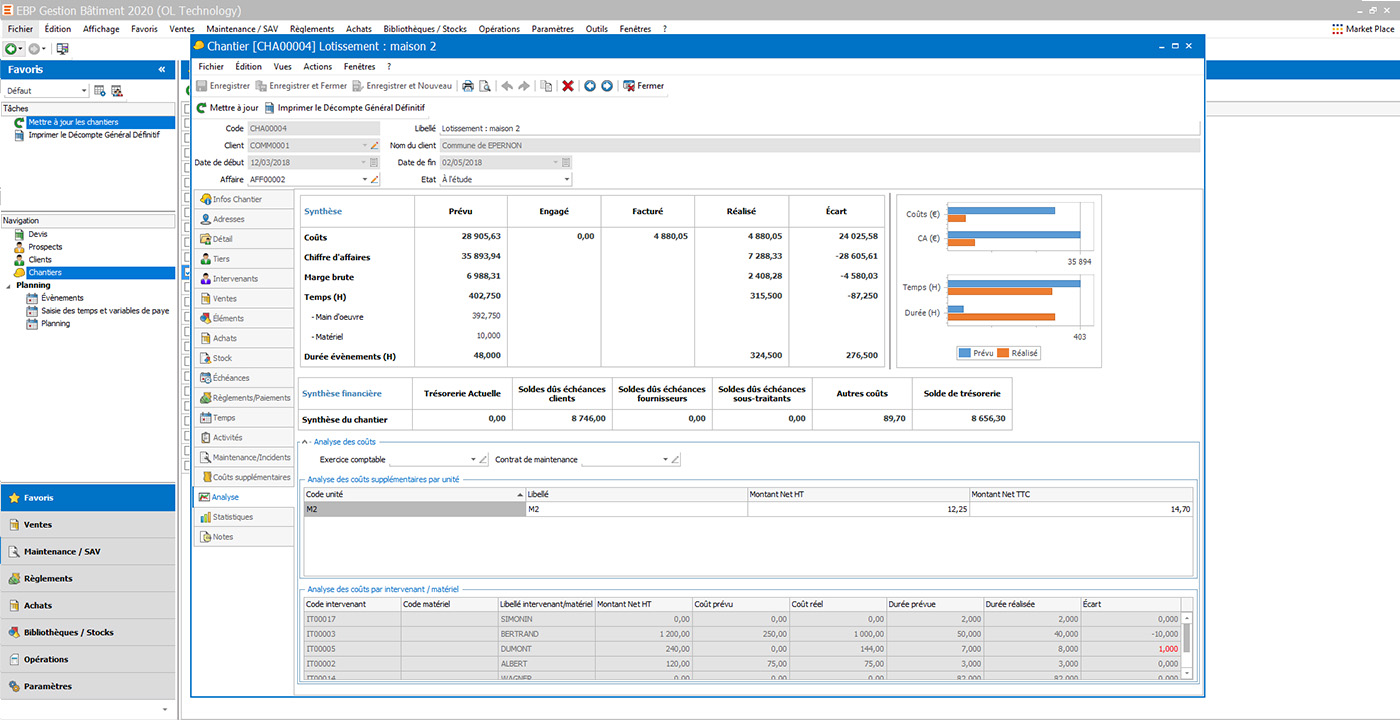Open the calendar icon for Date de fin

click(x=567, y=163)
